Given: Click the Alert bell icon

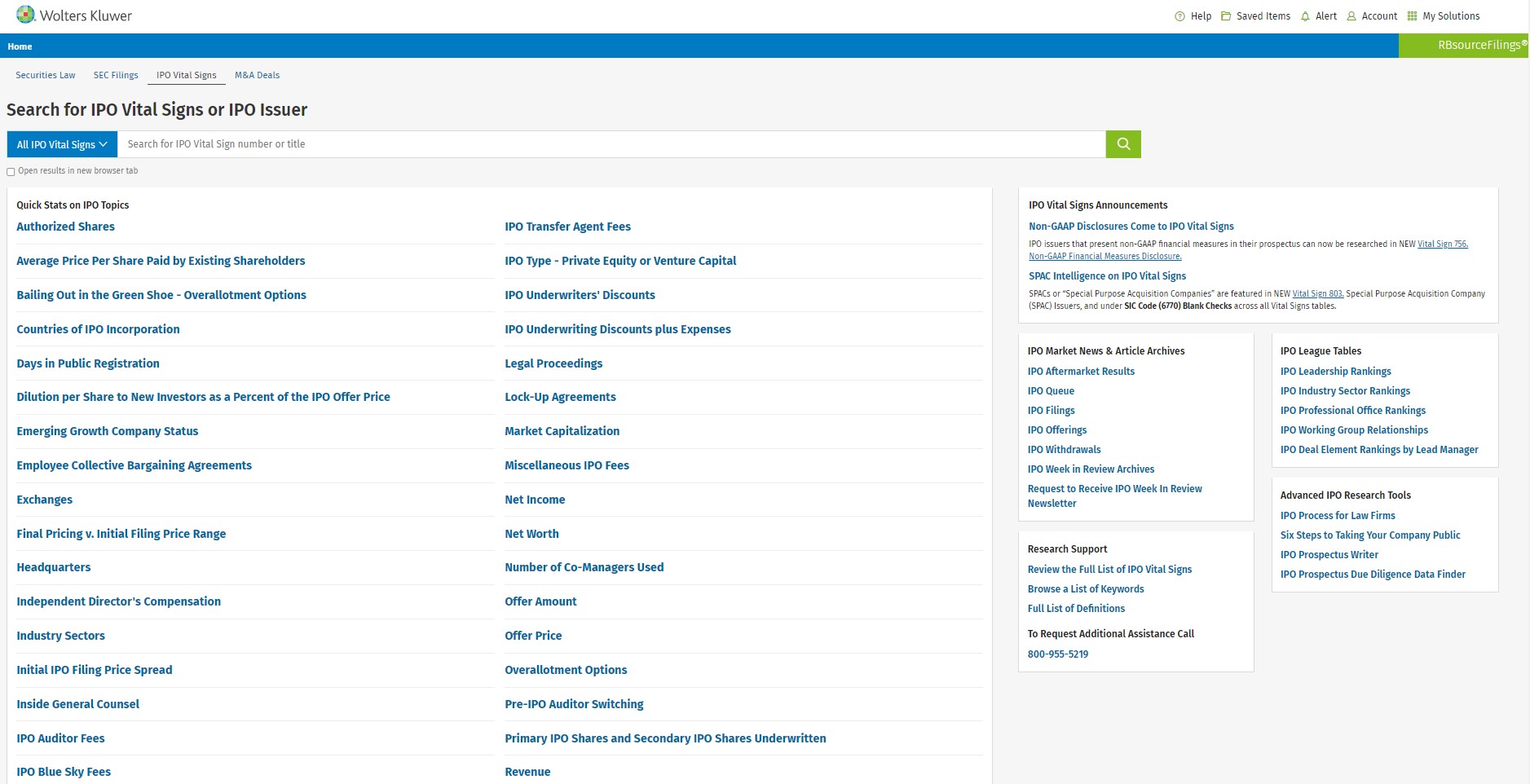Looking at the screenshot, I should [1305, 16].
